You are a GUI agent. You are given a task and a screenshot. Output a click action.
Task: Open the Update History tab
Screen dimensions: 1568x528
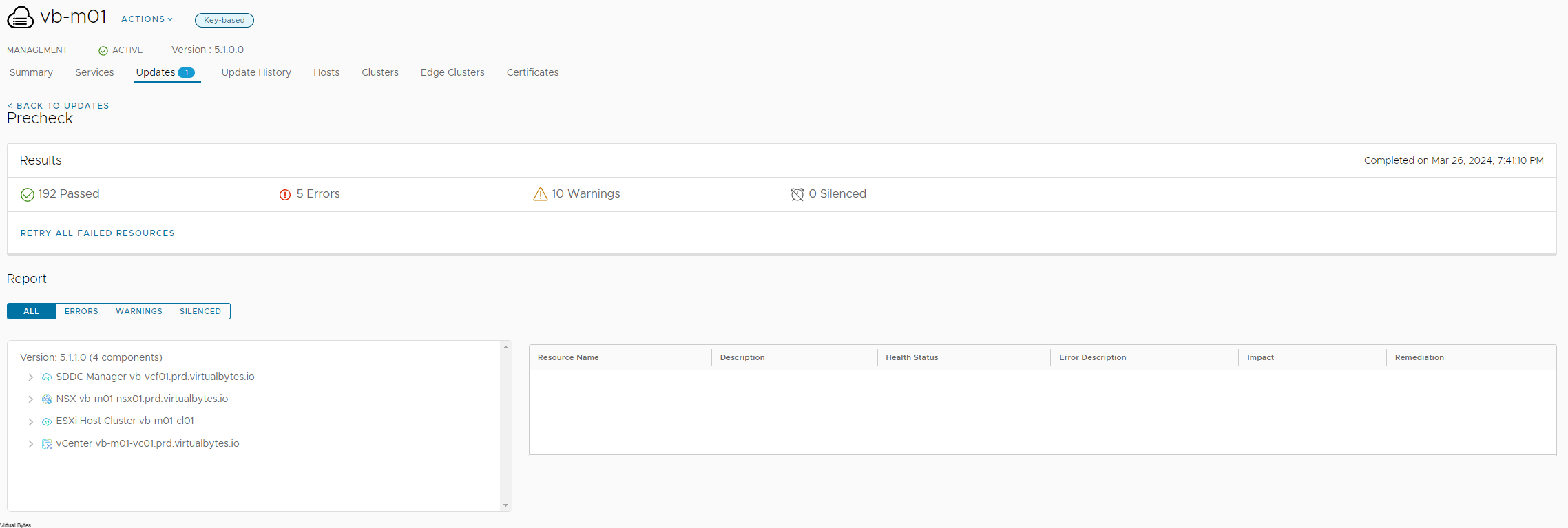coord(256,72)
